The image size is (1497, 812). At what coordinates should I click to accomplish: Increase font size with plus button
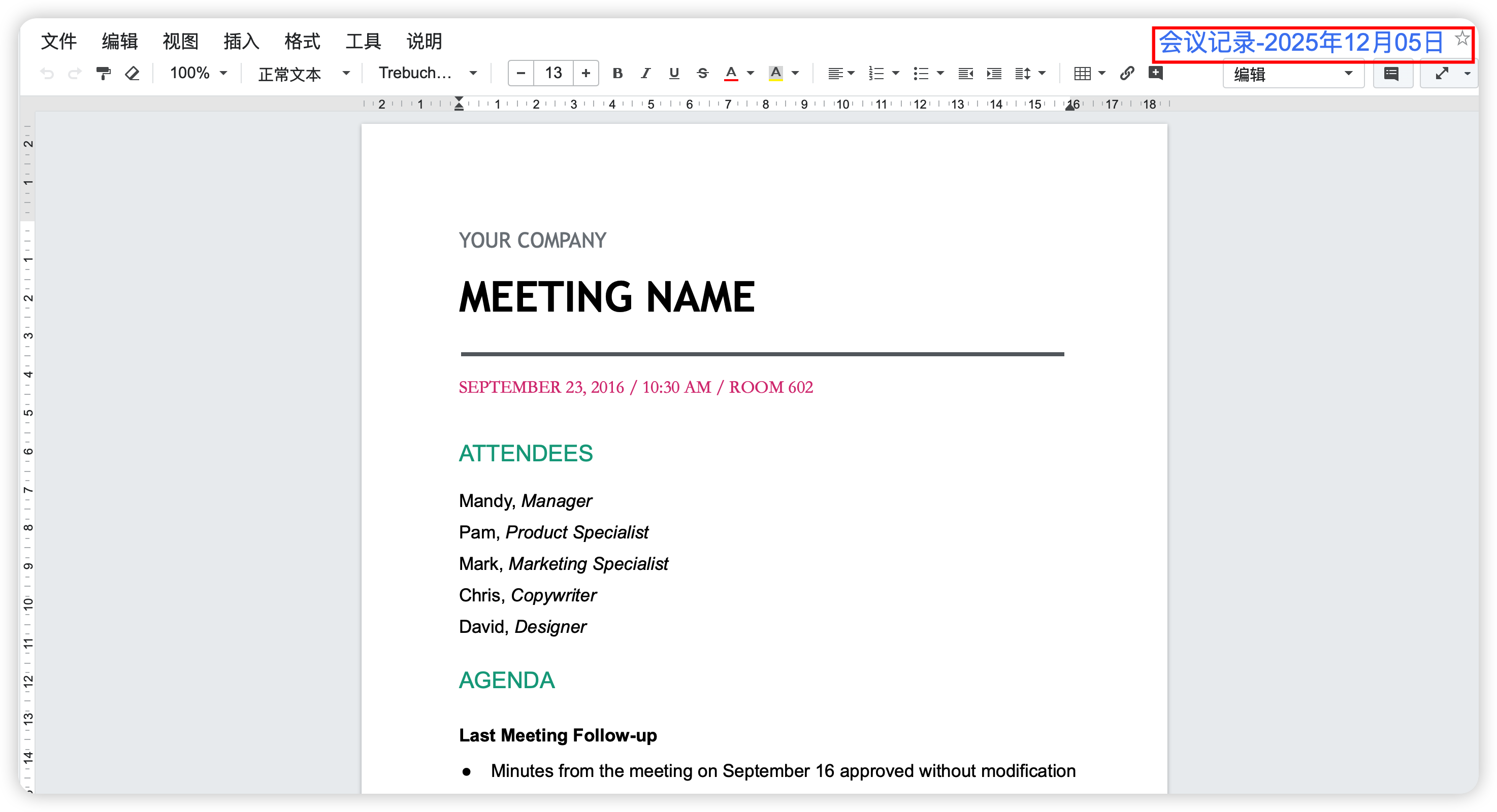coord(586,73)
